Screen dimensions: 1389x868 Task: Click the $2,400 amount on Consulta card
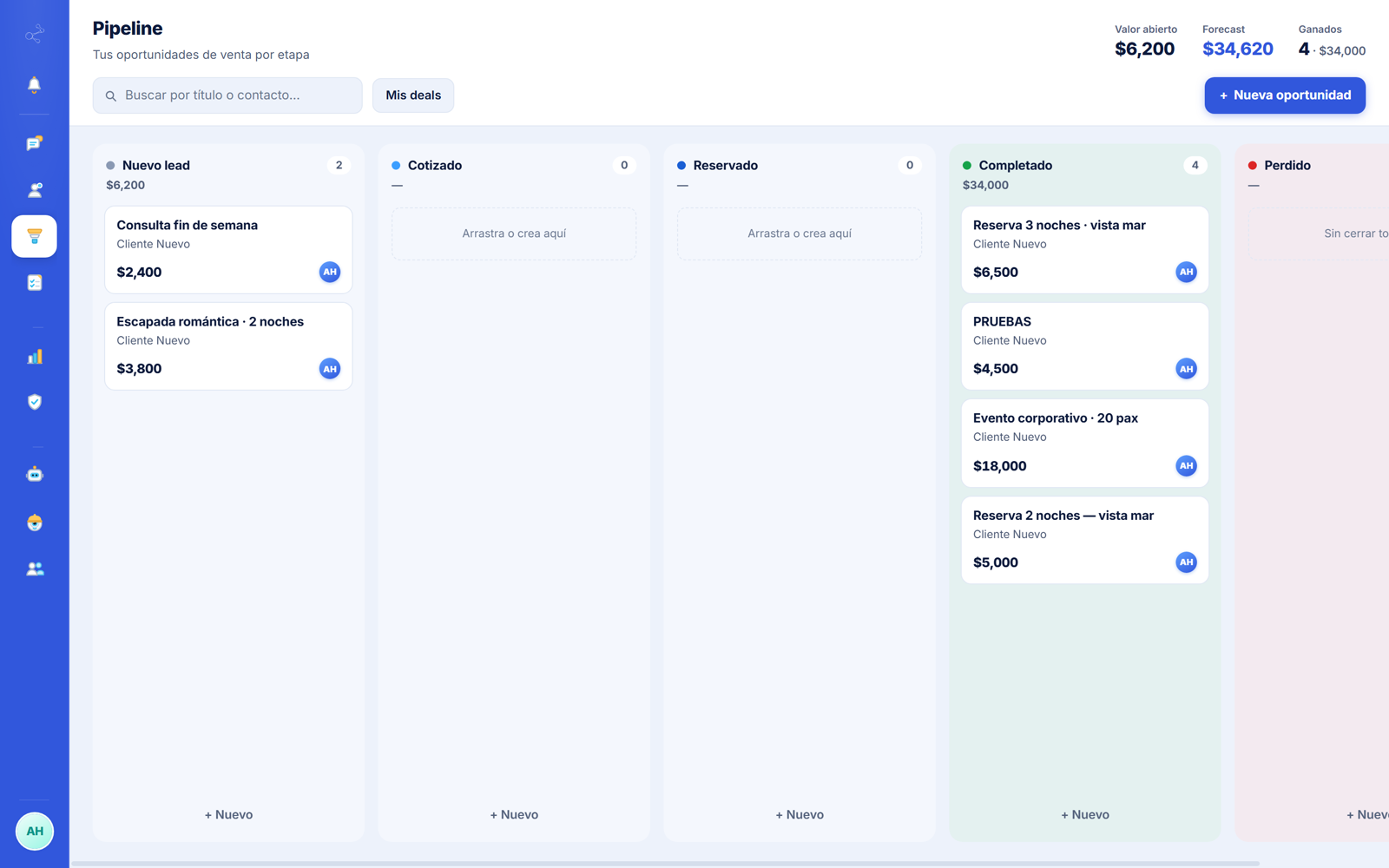pyautogui.click(x=139, y=273)
